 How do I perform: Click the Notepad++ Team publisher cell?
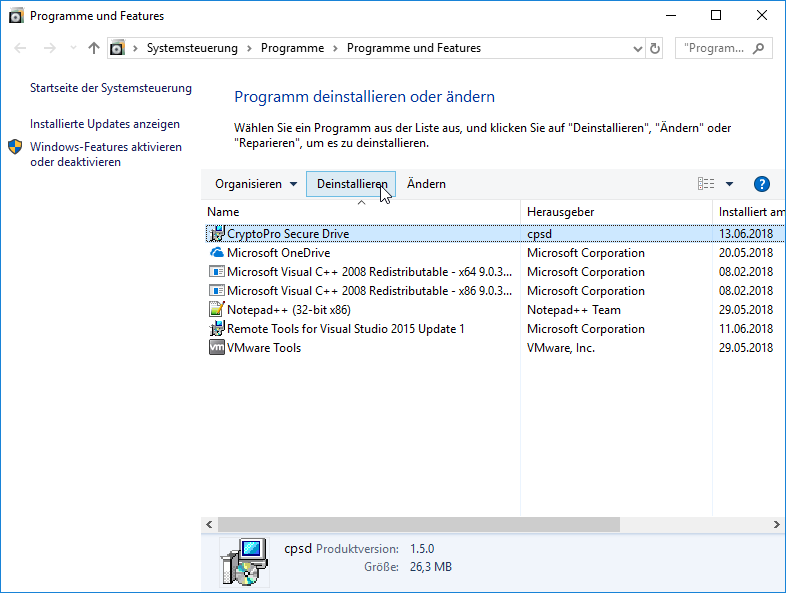573,310
